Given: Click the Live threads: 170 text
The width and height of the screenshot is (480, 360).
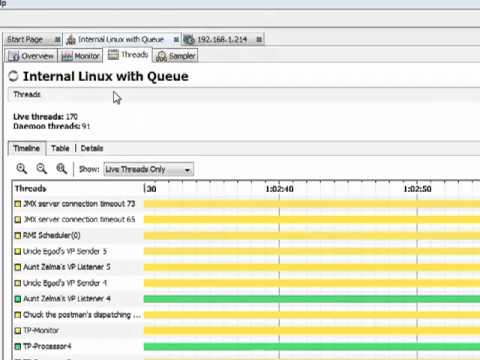Looking at the screenshot, I should [45, 117].
